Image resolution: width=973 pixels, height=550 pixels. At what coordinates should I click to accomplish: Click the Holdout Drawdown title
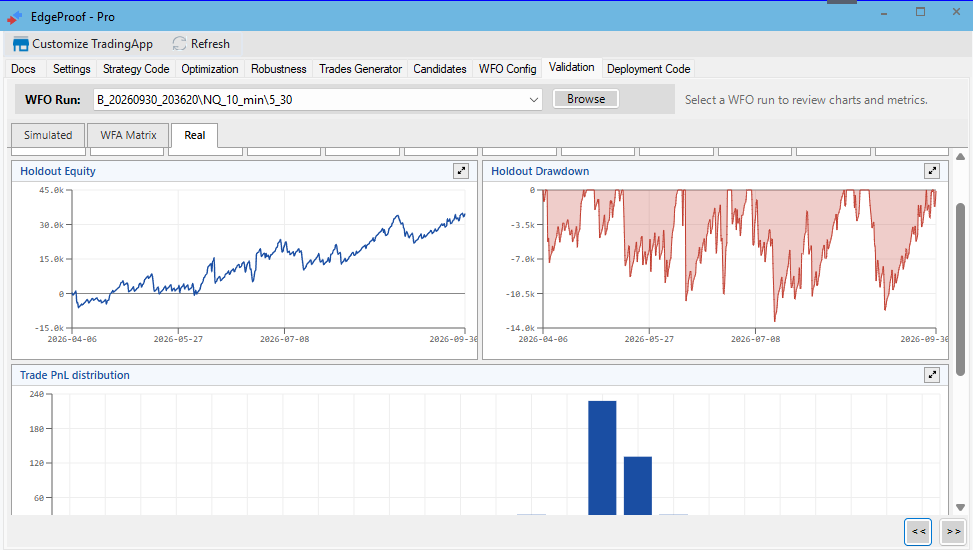(540, 171)
